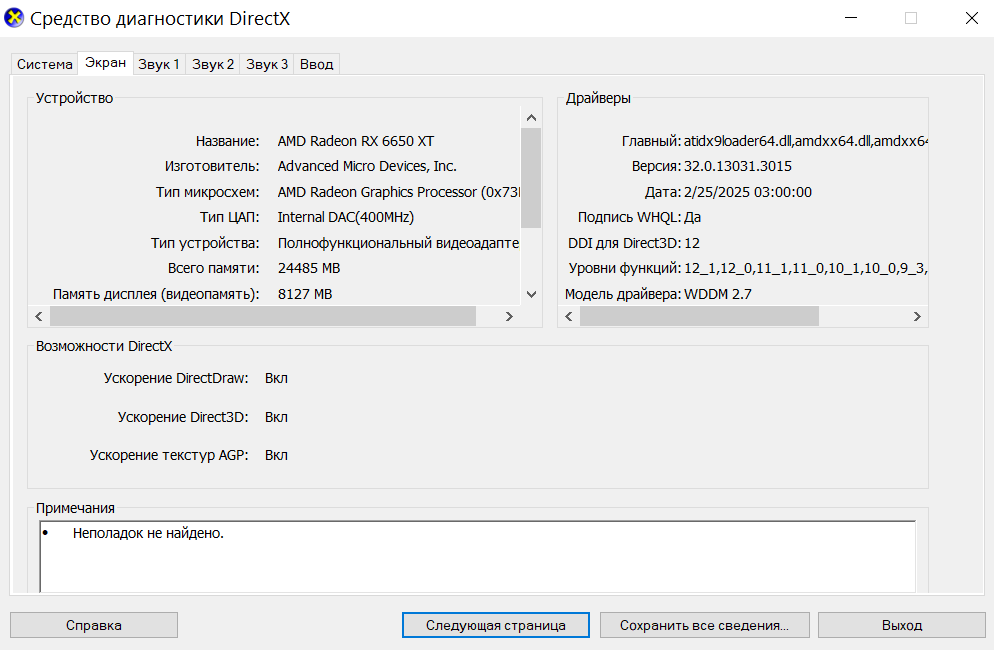Minimize the DirectX diagnostic window
Viewport: 994px width, 650px height.
[851, 18]
